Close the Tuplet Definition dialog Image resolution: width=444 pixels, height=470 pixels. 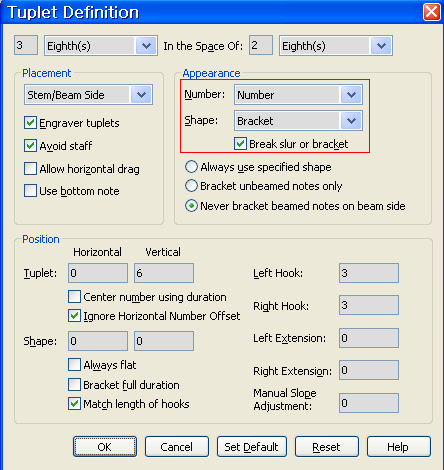pyautogui.click(x=431, y=12)
